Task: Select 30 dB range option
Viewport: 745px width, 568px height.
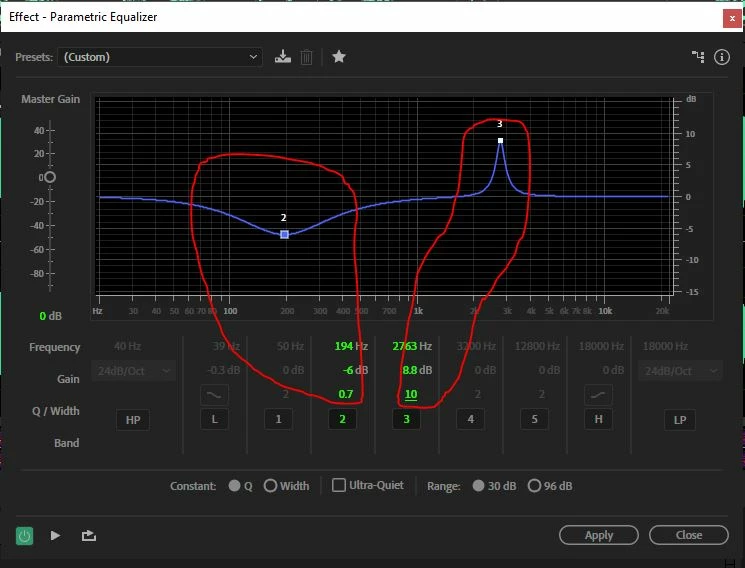Action: click(x=478, y=486)
